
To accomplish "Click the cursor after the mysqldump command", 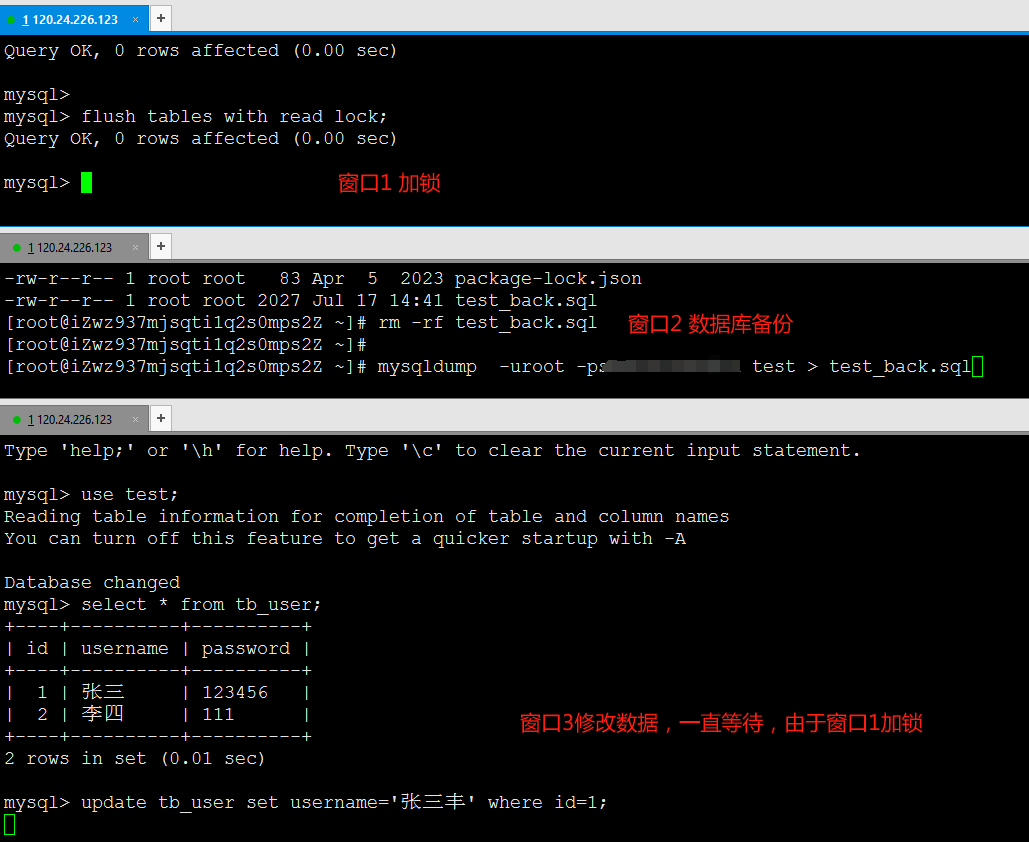I will click(978, 367).
